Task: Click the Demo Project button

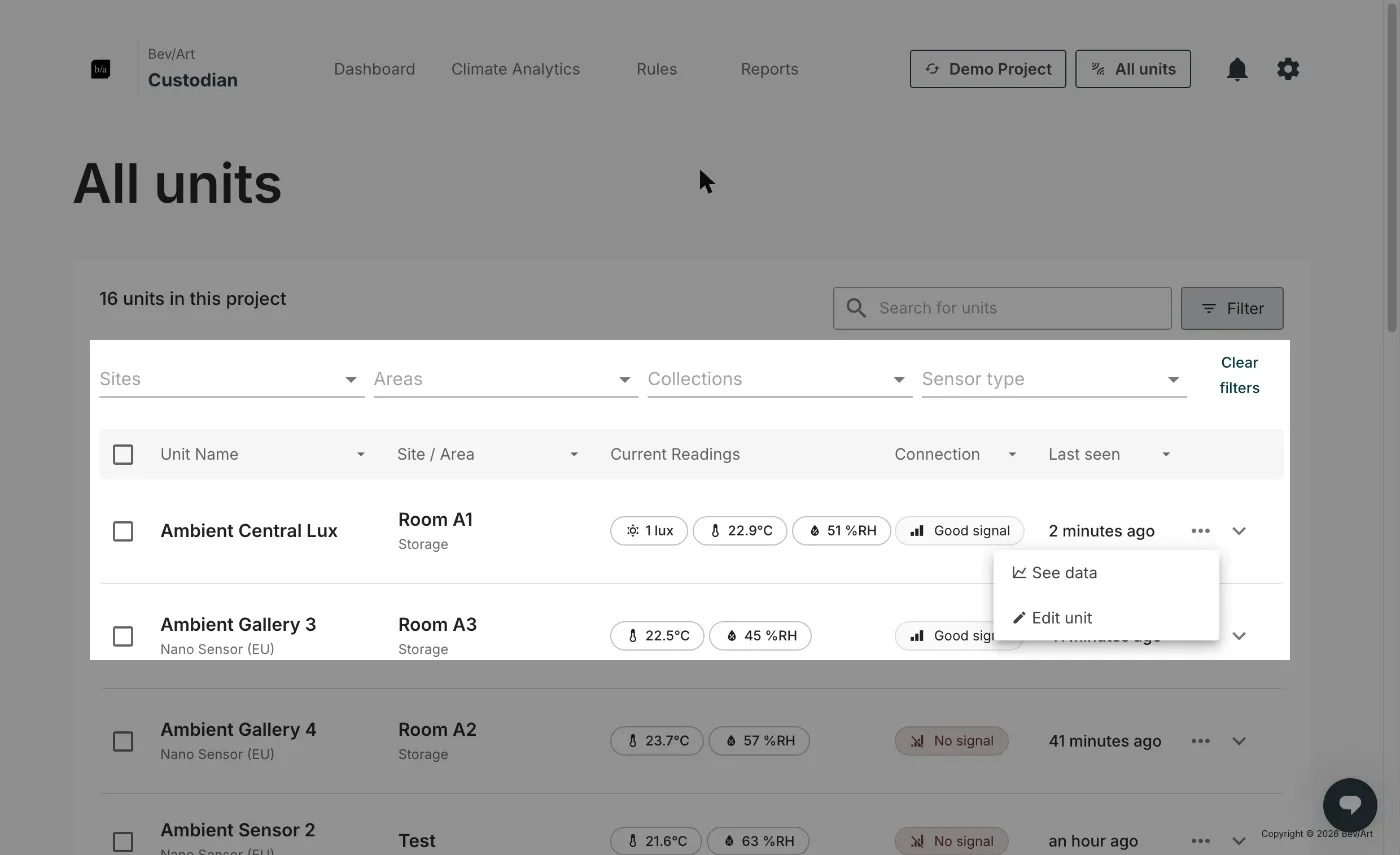Action: [988, 69]
